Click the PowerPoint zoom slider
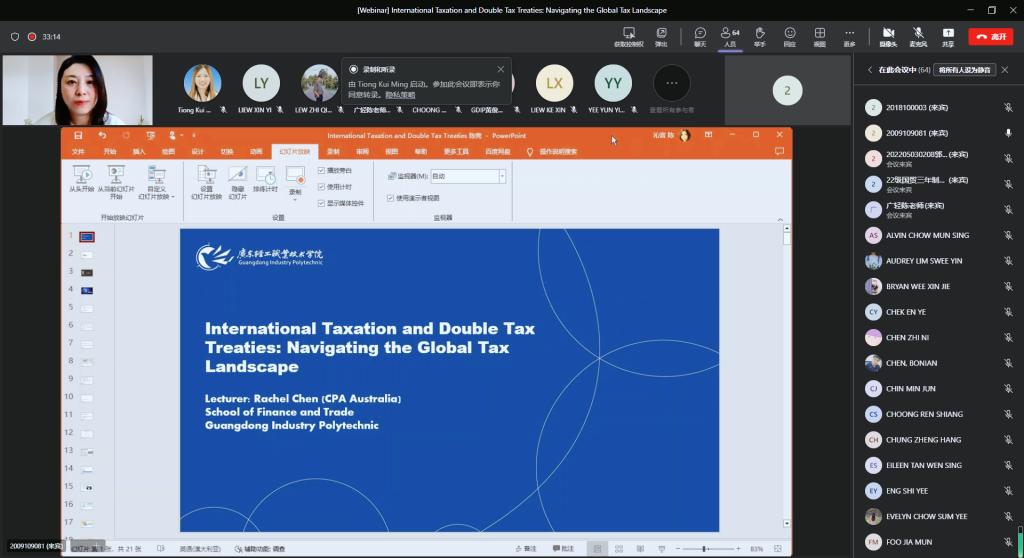Screen dimensions: 1024x558 [704, 548]
